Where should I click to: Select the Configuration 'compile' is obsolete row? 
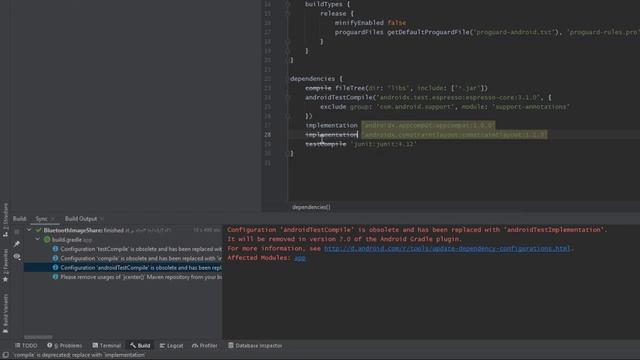[x=123, y=258]
